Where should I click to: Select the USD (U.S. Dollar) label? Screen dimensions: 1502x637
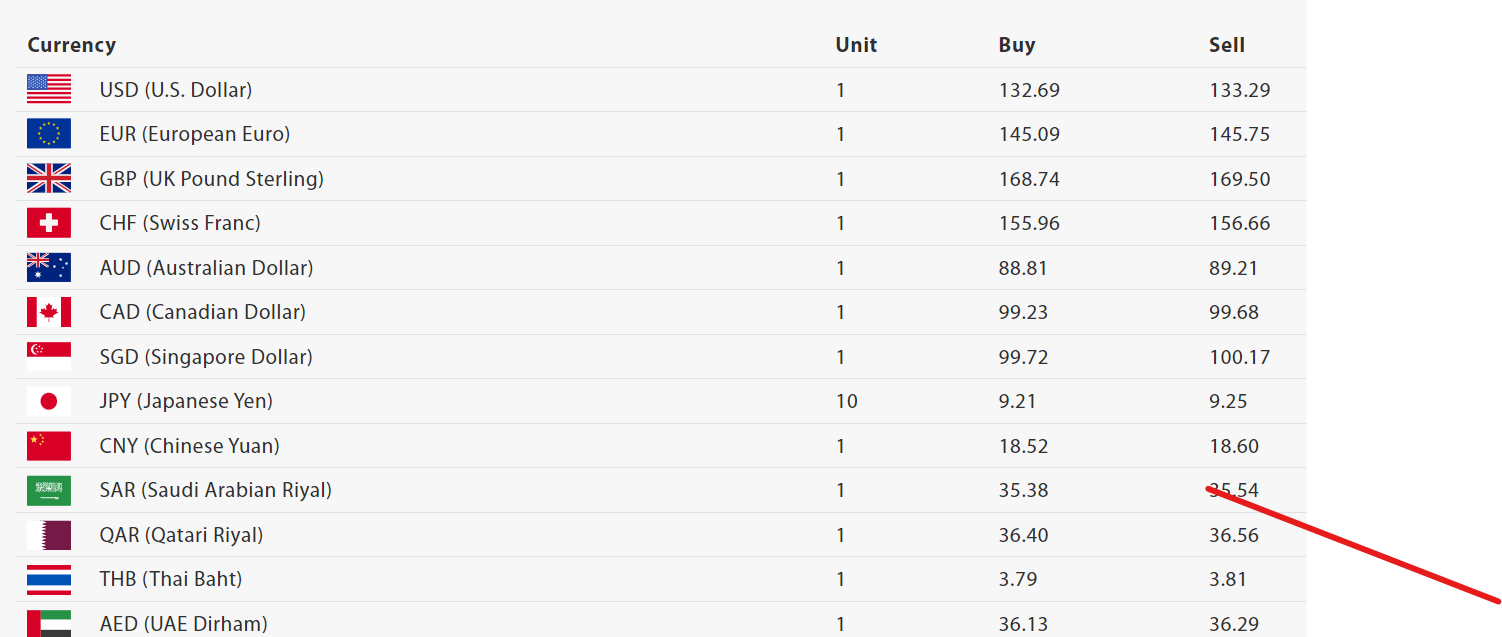[176, 90]
